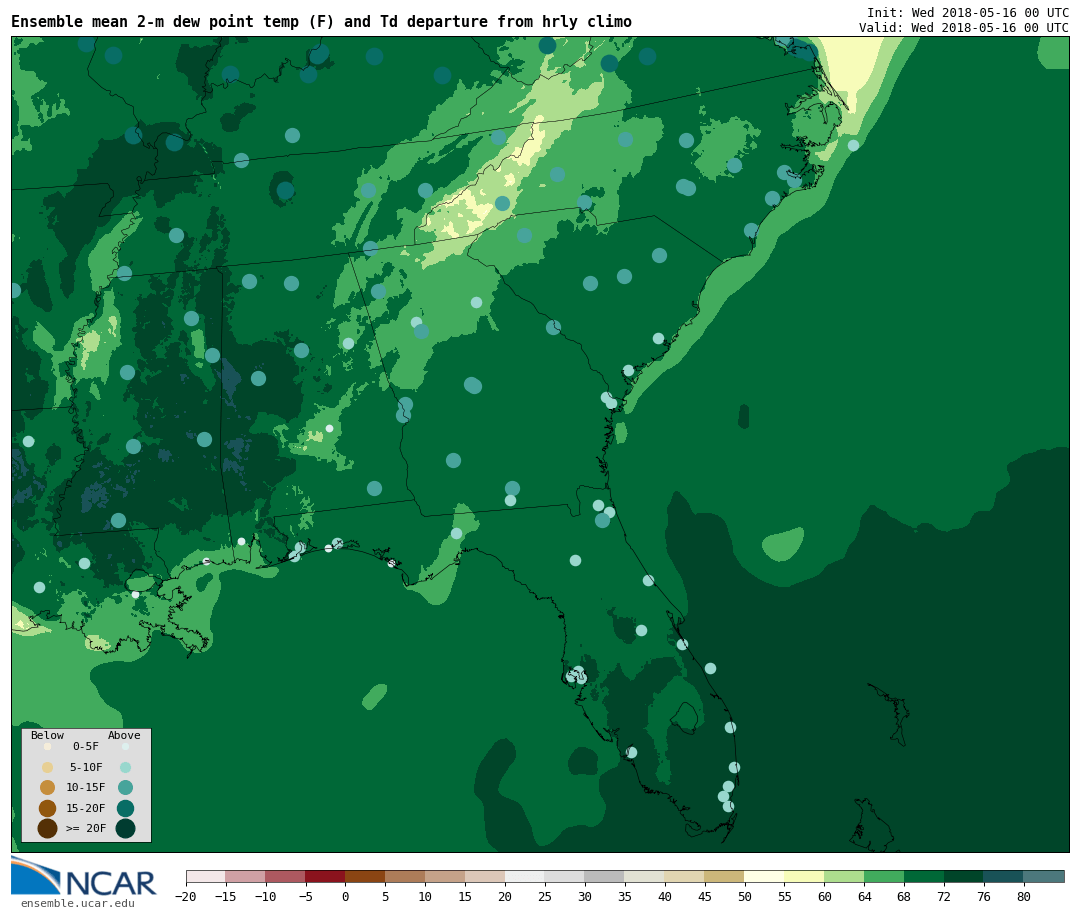Click the 10-15F Below orange legend circle
1080x915 pixels.
pos(47,787)
